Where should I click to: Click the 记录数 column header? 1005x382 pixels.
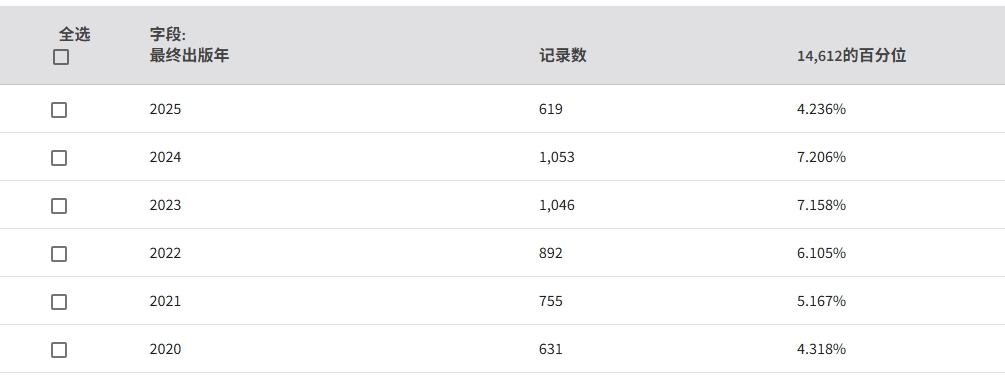tap(563, 56)
